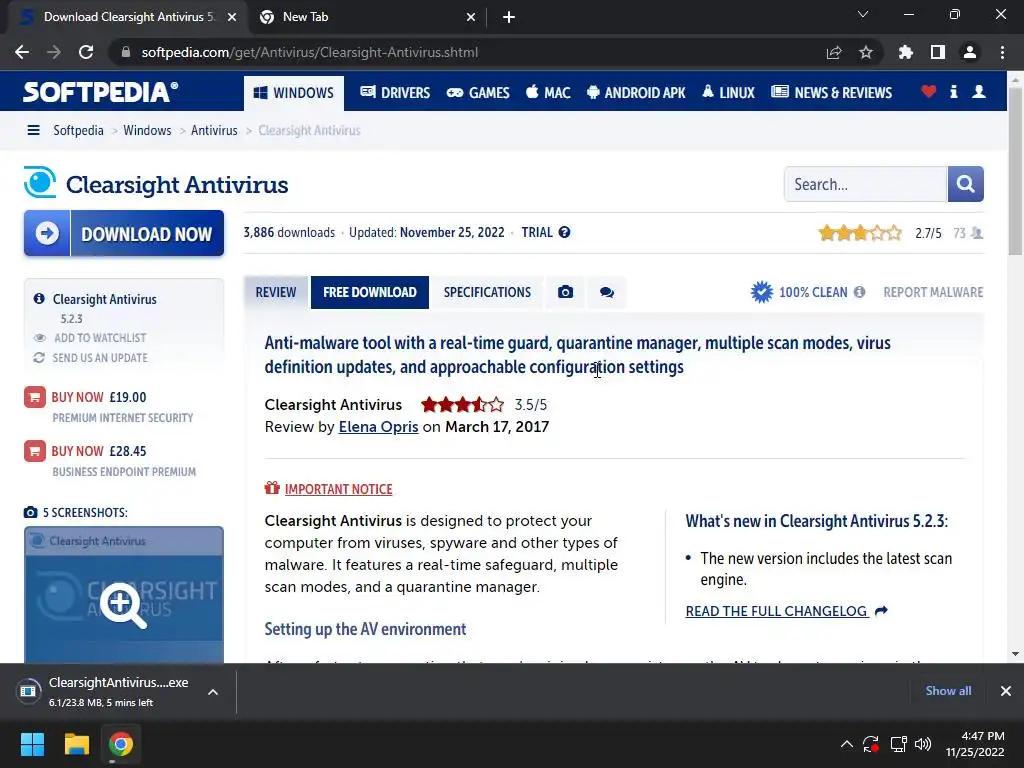
Task: Open the hamburger menu beside breadcrumbs
Action: [33, 130]
